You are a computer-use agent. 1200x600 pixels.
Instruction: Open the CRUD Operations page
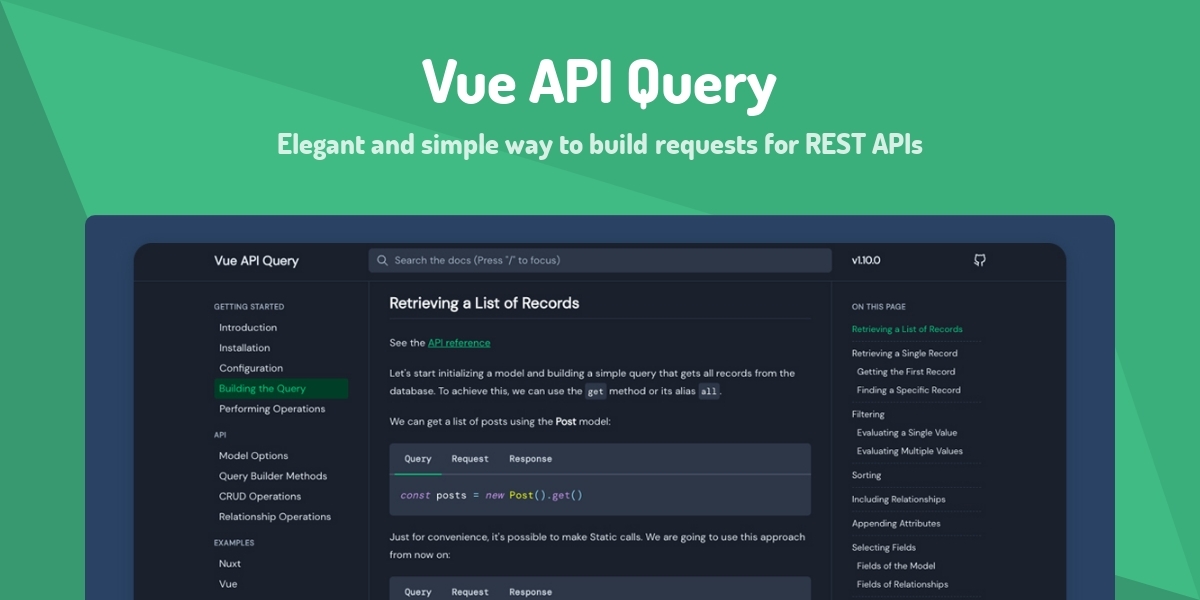tap(260, 496)
